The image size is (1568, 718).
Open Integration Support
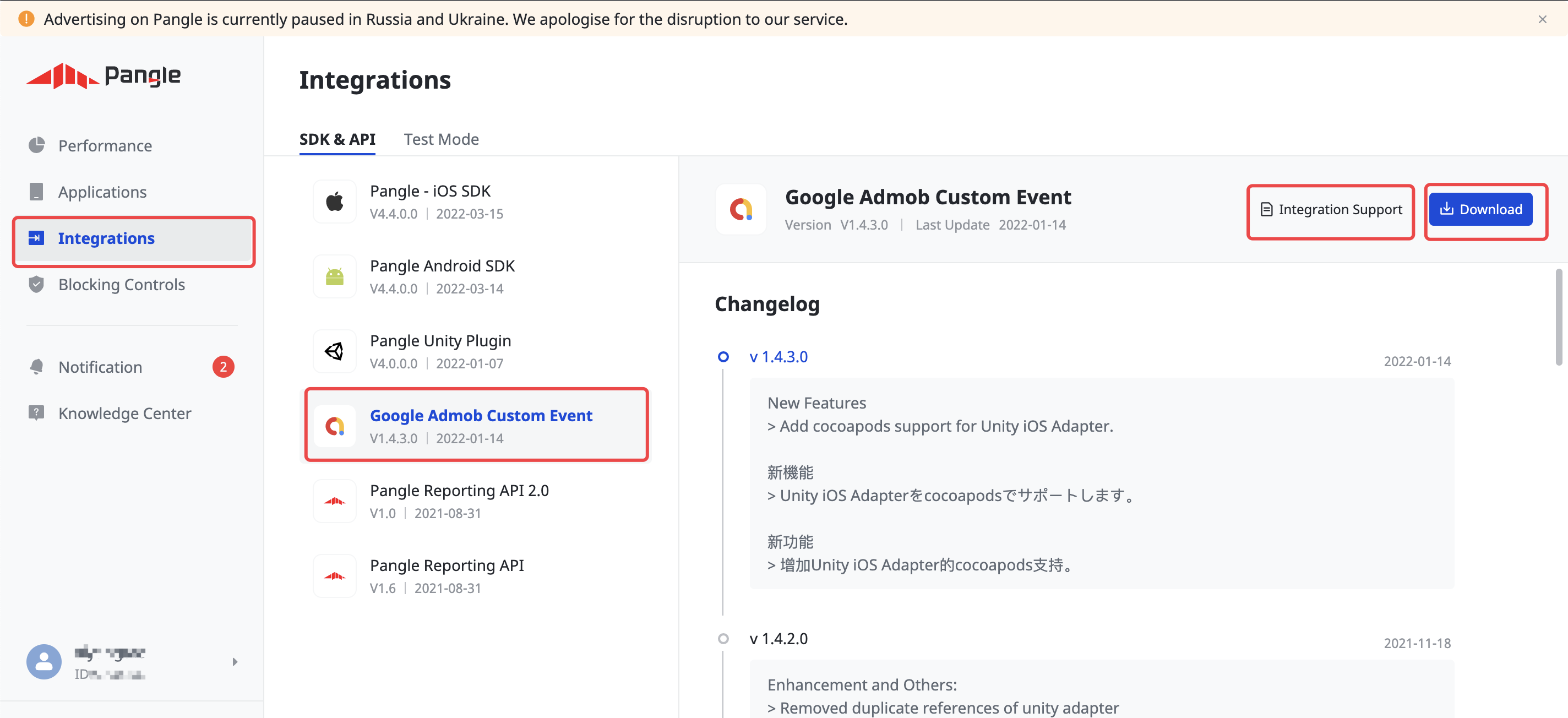[x=1331, y=209]
